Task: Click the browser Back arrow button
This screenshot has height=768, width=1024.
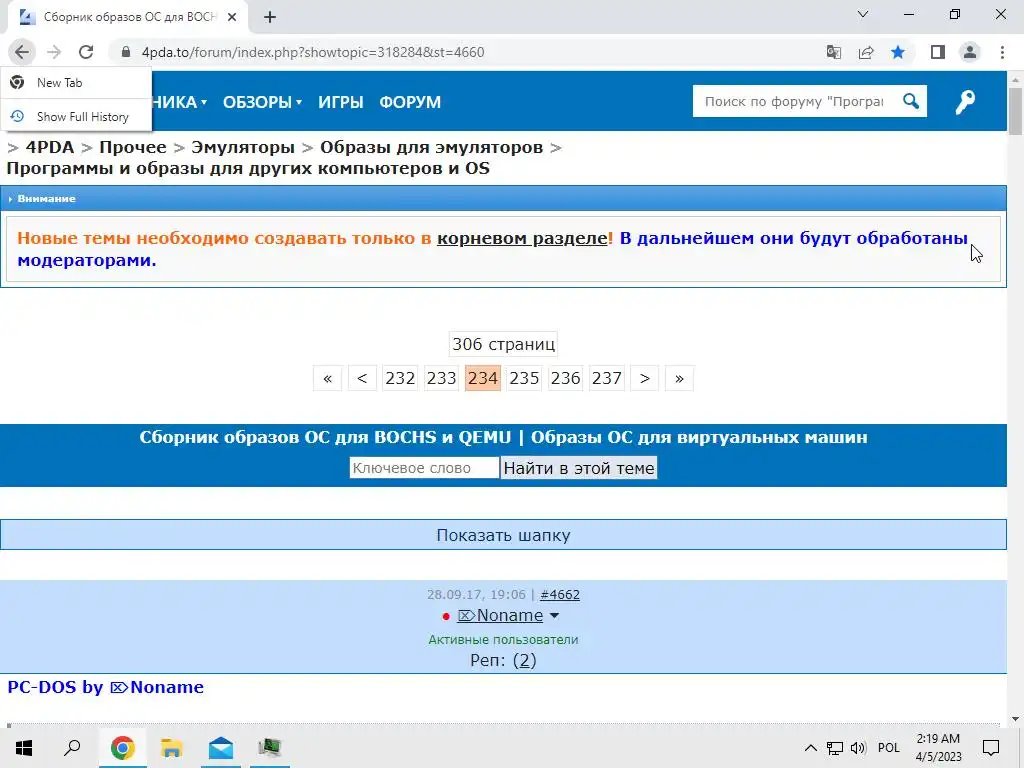Action: point(22,52)
